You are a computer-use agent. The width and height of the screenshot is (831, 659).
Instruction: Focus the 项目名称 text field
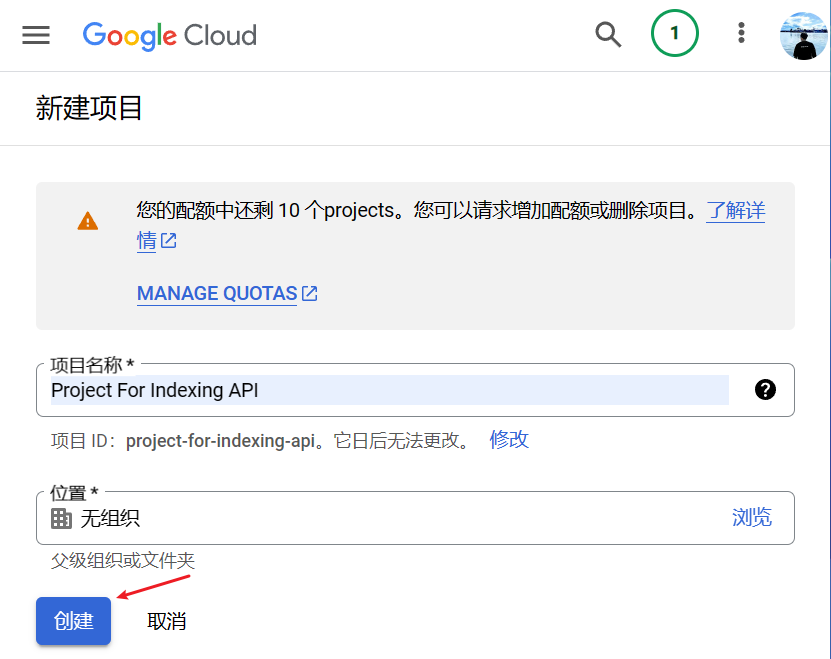[x=388, y=390]
